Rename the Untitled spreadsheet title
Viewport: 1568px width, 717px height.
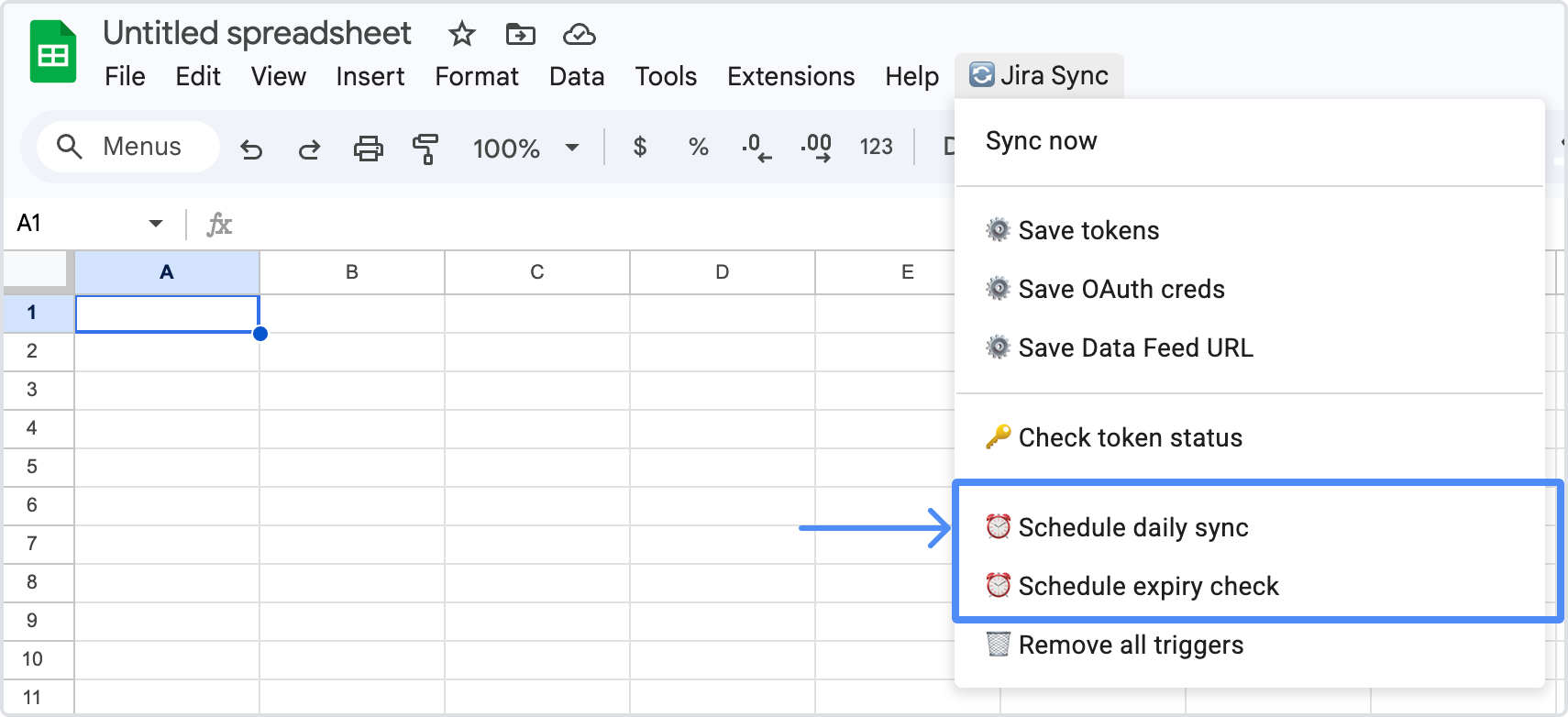pyautogui.click(x=258, y=34)
